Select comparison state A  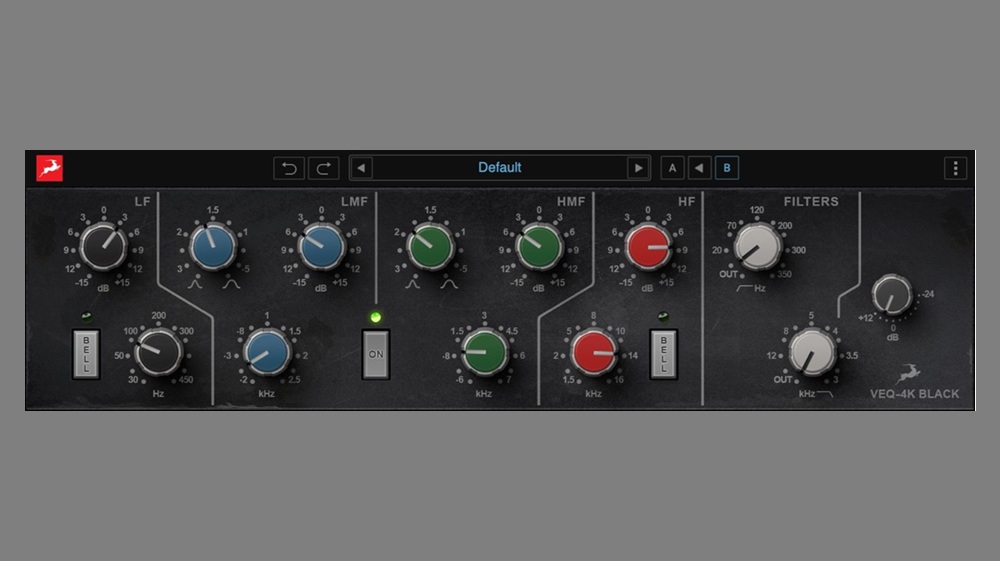coord(672,168)
